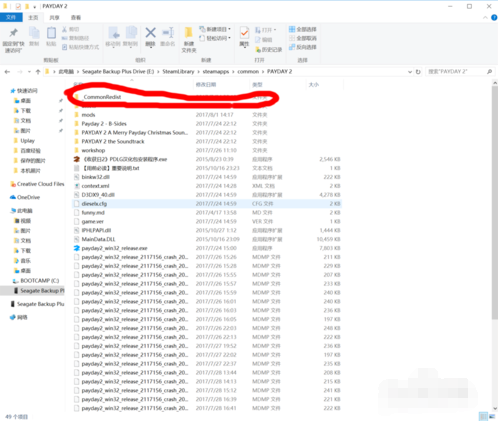Image resolution: width=498 pixels, height=421 pixels.
Task: Open the Move to (移动到) dropdown
Action: pos(113,37)
